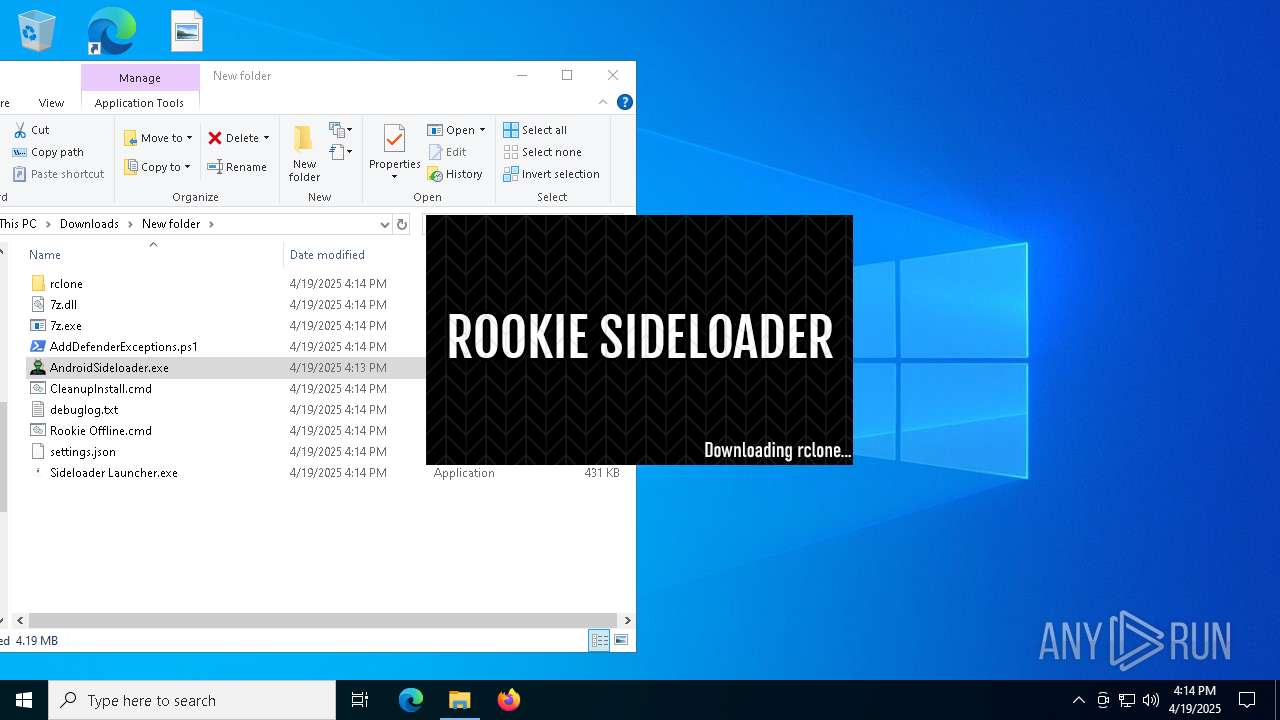
Task: Launch Firefox from taskbar
Action: pos(508,700)
